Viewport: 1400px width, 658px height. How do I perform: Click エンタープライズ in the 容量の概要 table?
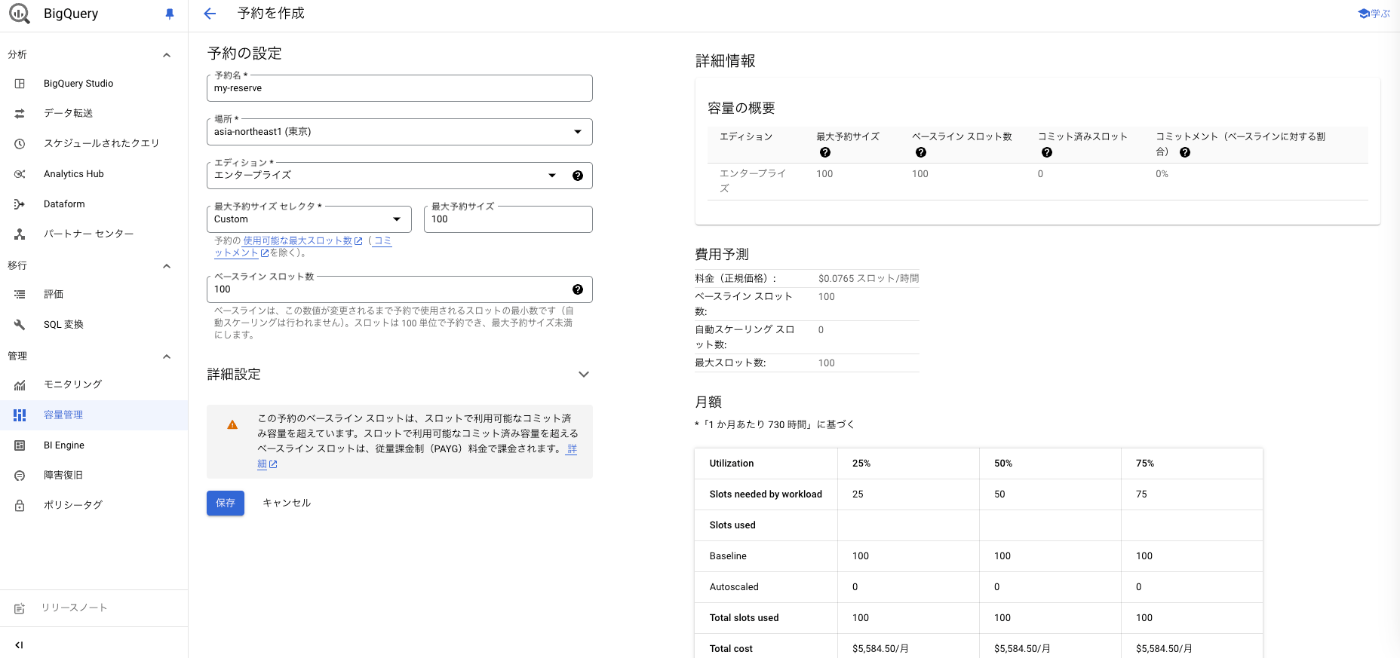[752, 180]
